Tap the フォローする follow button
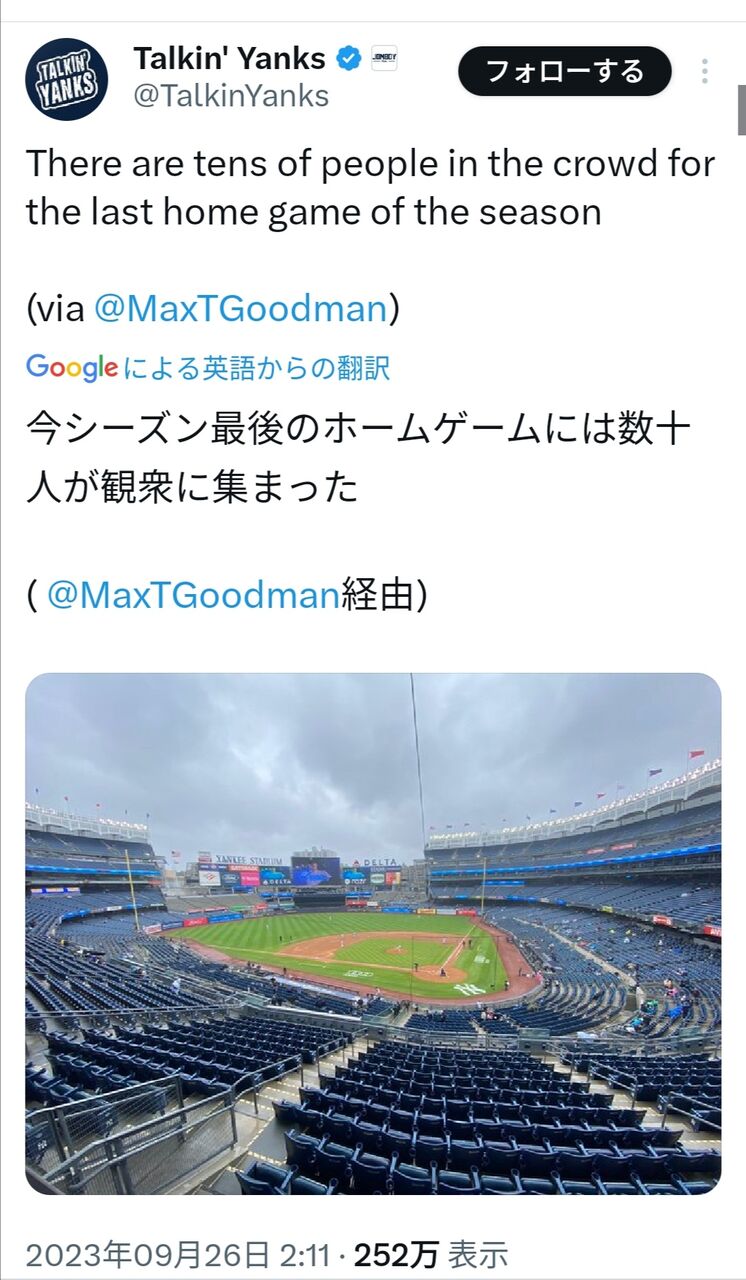746x1280 pixels. (565, 71)
